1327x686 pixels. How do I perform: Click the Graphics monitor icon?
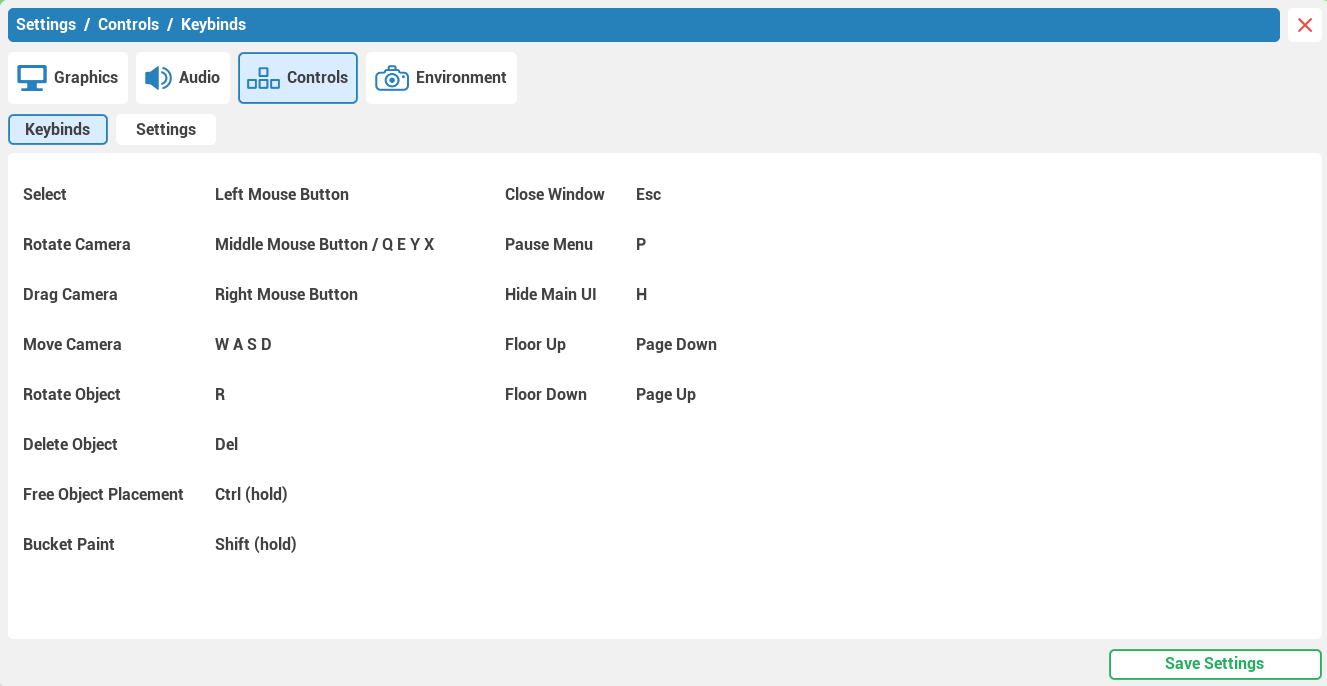[32, 78]
